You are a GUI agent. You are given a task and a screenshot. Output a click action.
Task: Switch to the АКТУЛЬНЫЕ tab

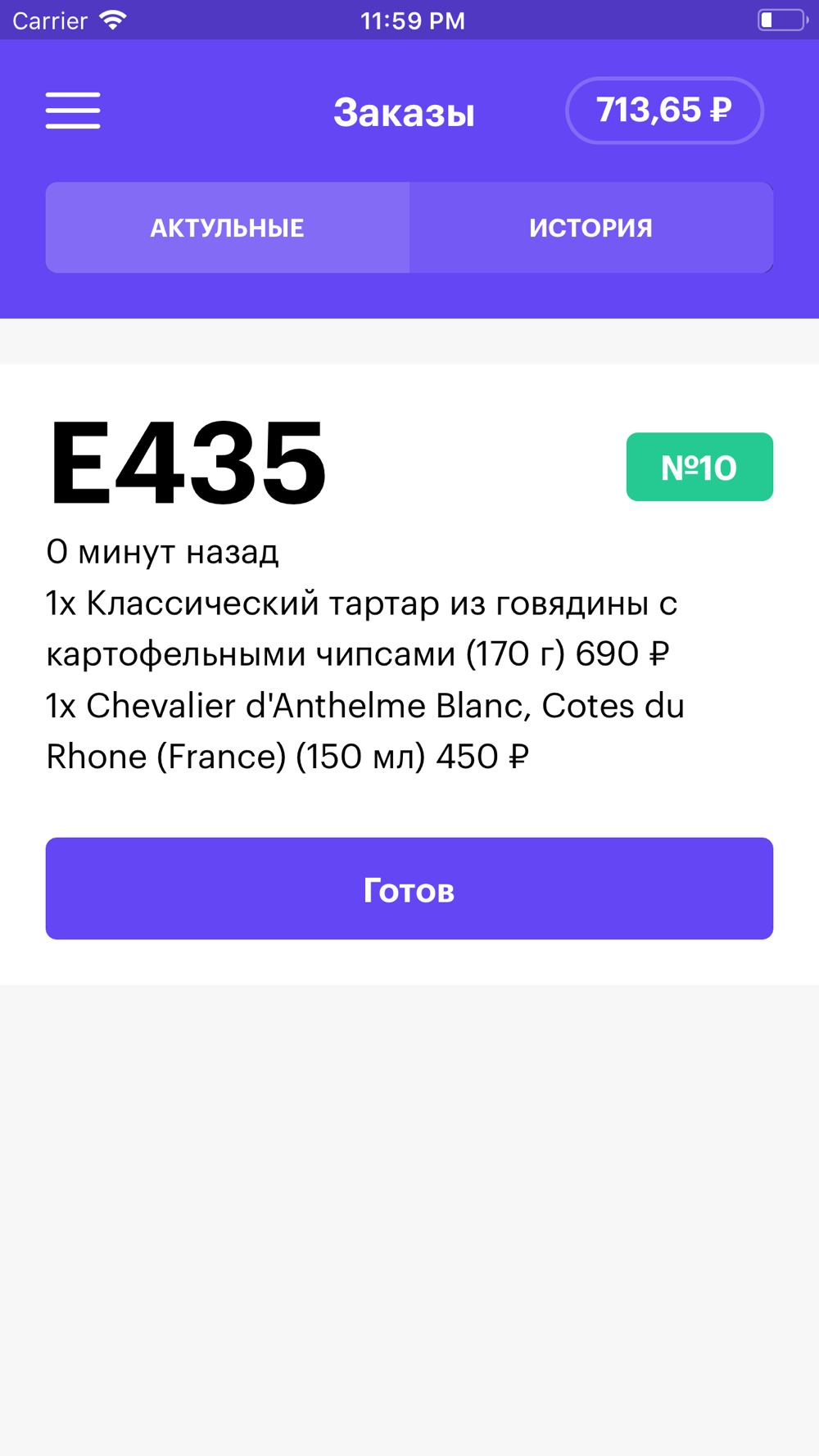(228, 228)
